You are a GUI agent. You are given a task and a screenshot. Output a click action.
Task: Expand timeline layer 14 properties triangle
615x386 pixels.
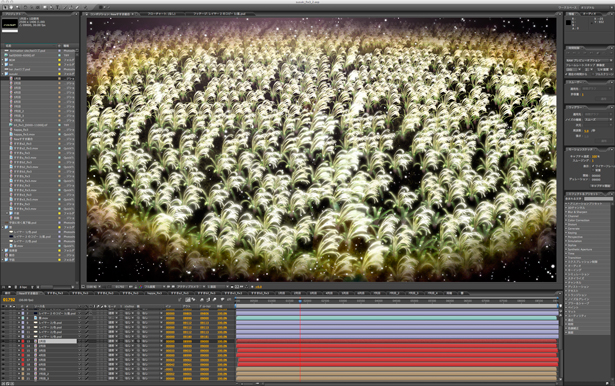(x=19, y=346)
